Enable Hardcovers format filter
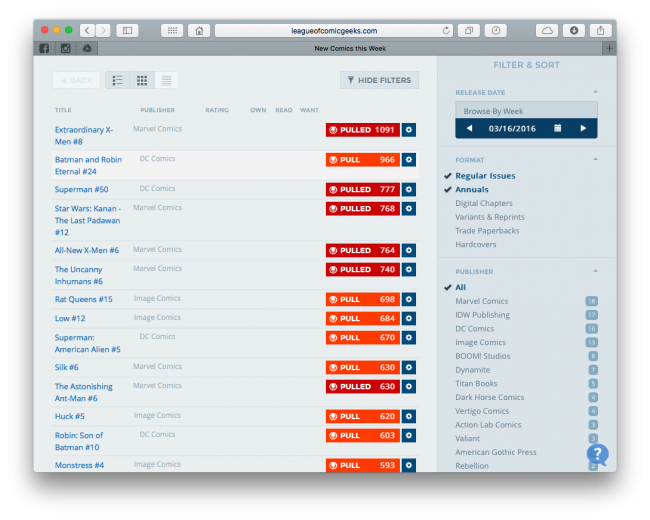The image size is (650, 520). [475, 244]
